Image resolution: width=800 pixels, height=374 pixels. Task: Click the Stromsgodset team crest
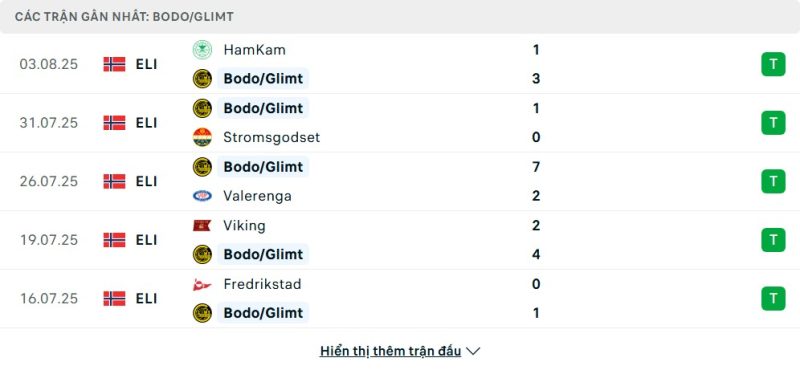point(202,137)
